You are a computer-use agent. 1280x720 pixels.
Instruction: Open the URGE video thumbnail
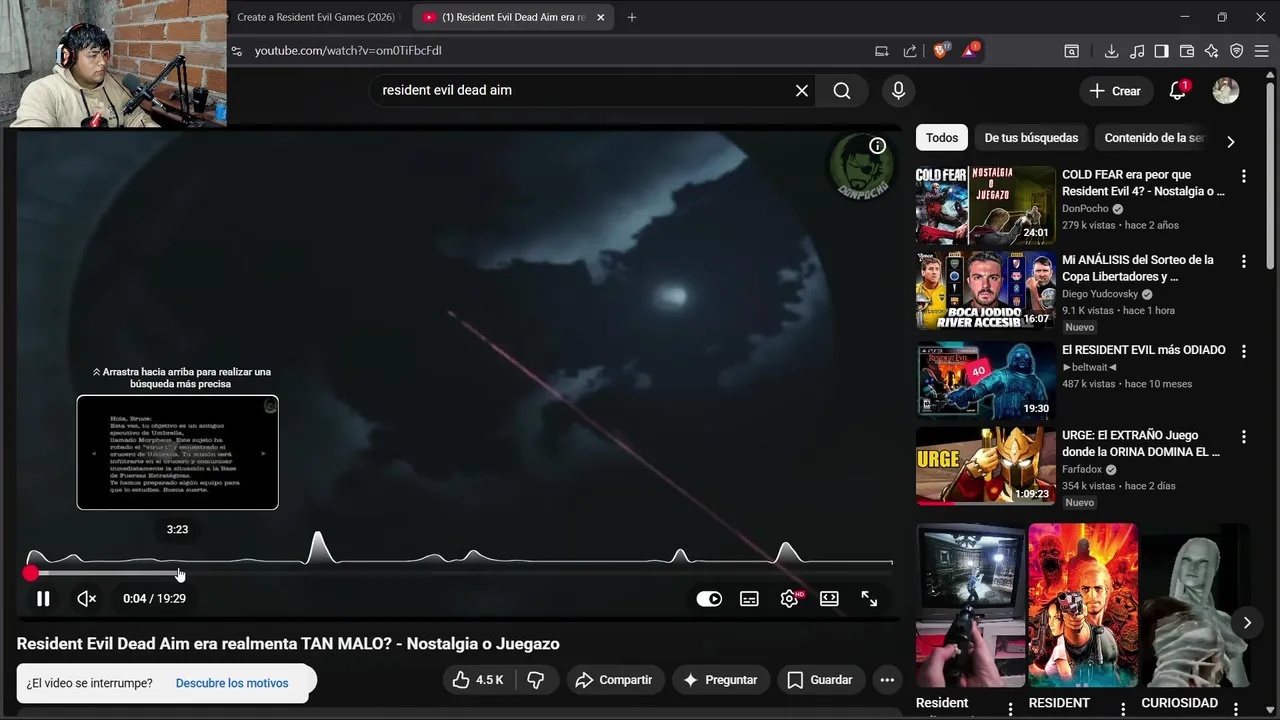985,466
